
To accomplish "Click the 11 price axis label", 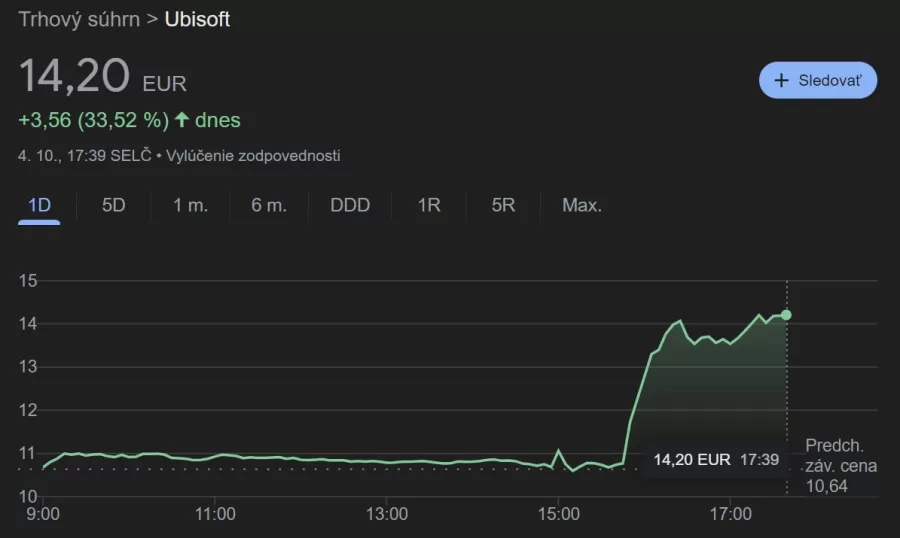I will [x=28, y=453].
